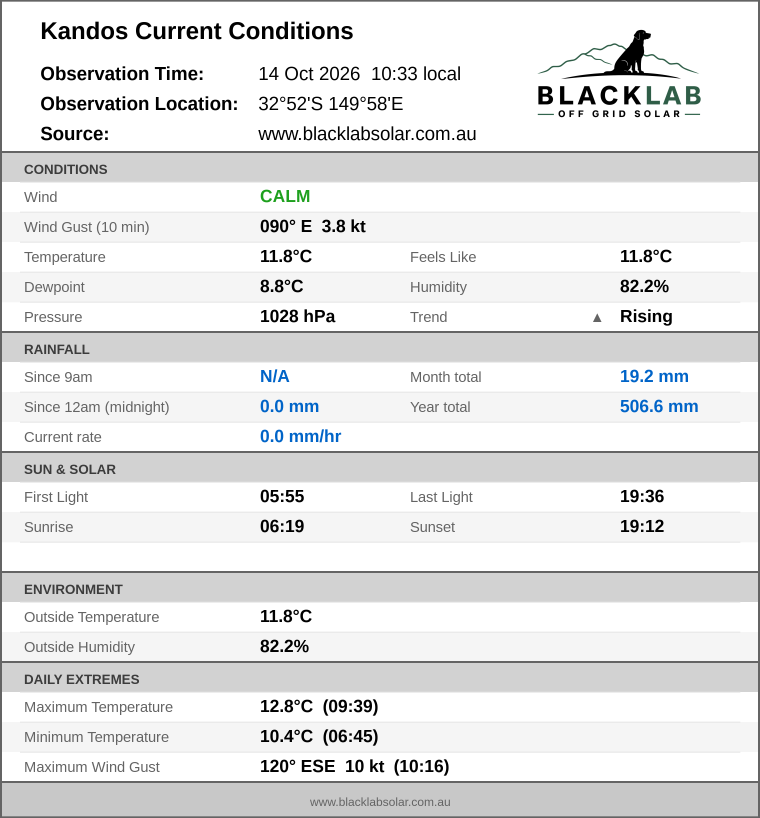The image size is (760, 818).
Task: Open the footer www.blacklabsolar.com.au link
Action: (x=380, y=802)
